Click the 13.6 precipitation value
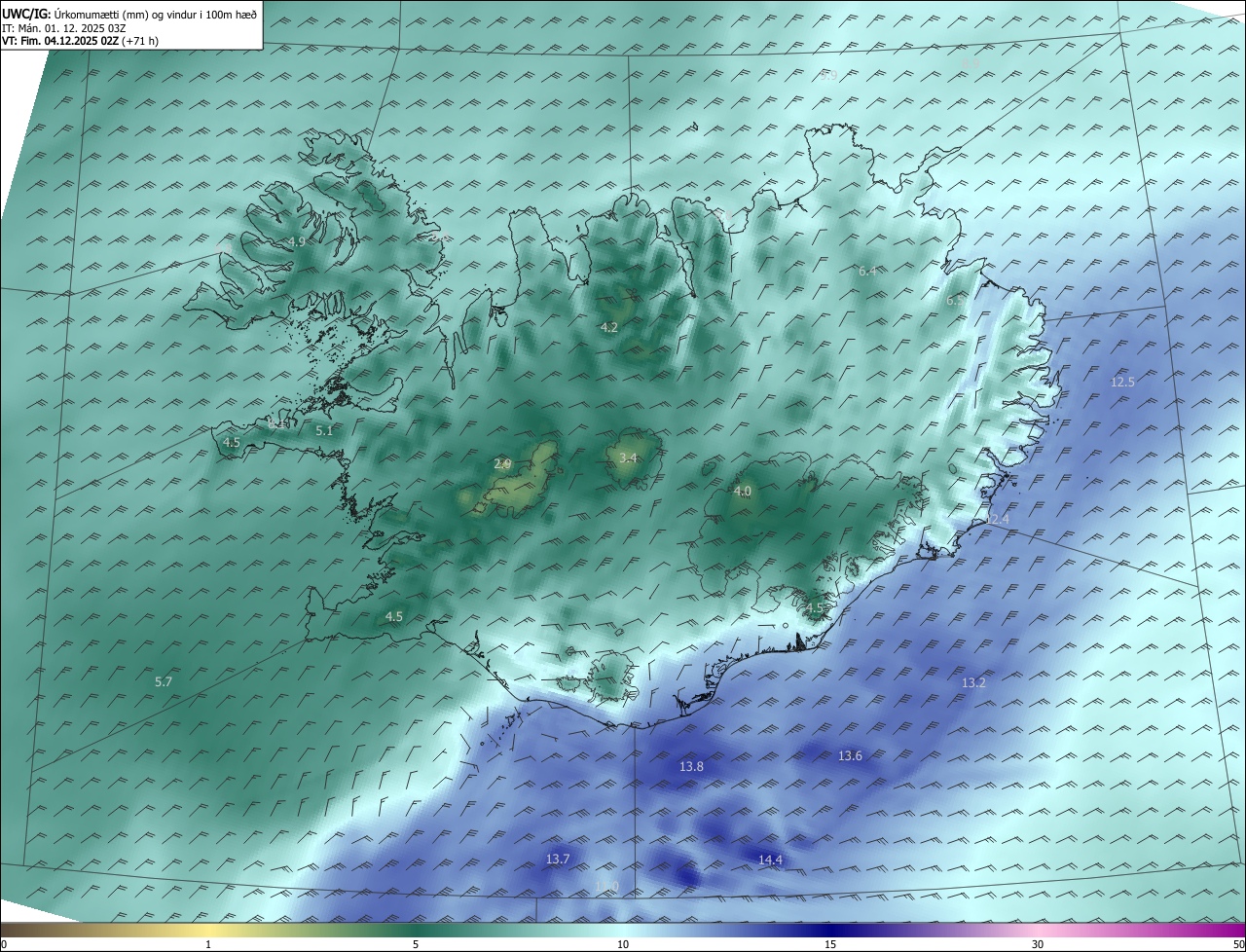The image size is (1246, 952). tap(850, 755)
